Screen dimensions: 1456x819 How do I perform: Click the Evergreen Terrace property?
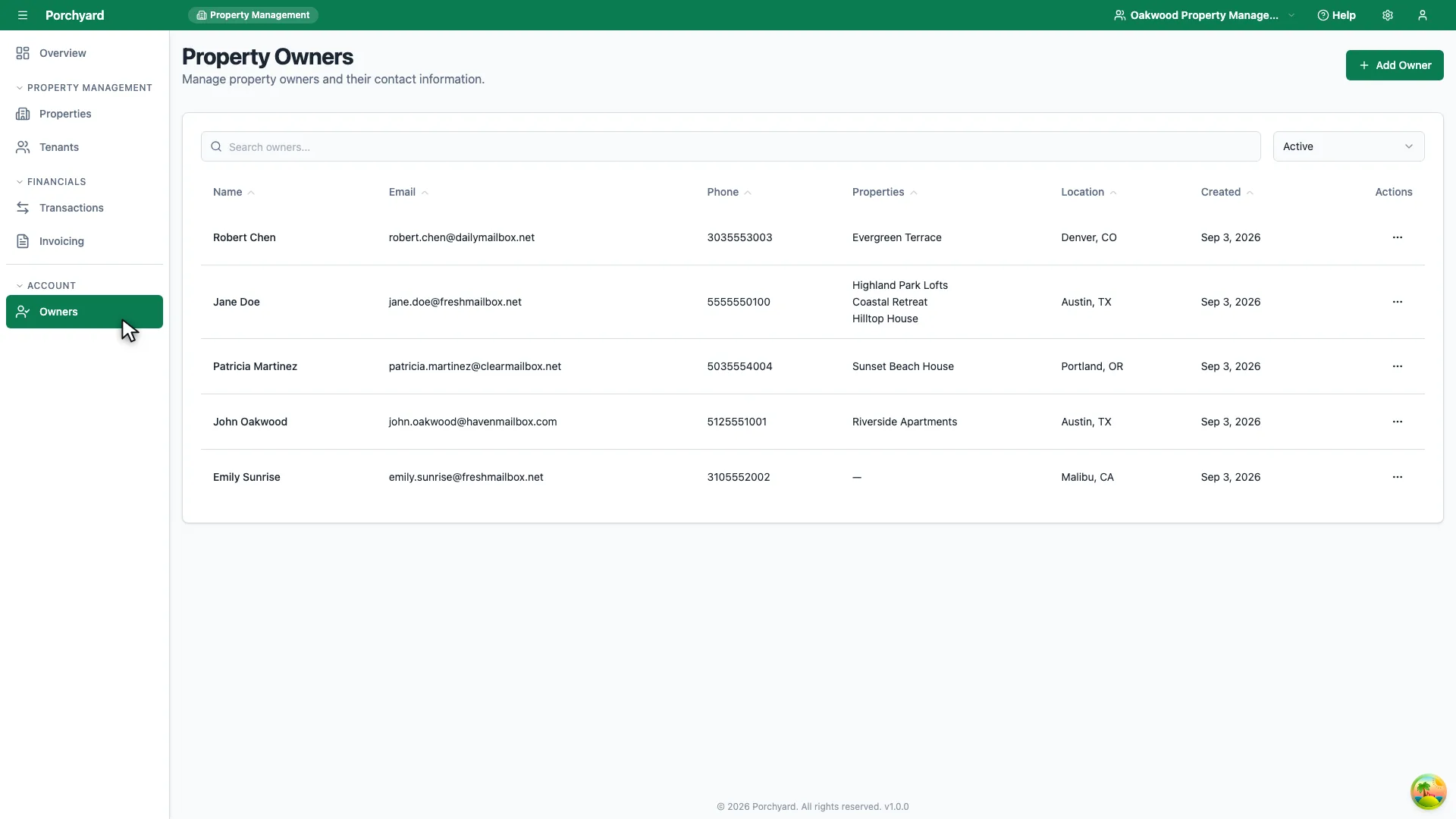(896, 237)
